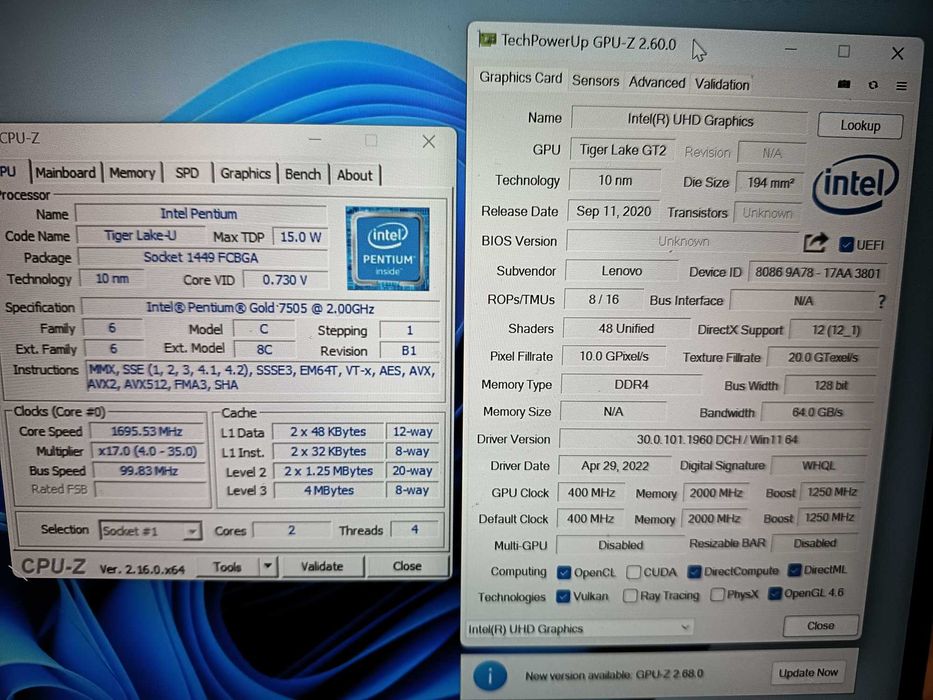Click the Specification field Pentium Gold 7505
This screenshot has height=700, width=933.
(x=261, y=308)
